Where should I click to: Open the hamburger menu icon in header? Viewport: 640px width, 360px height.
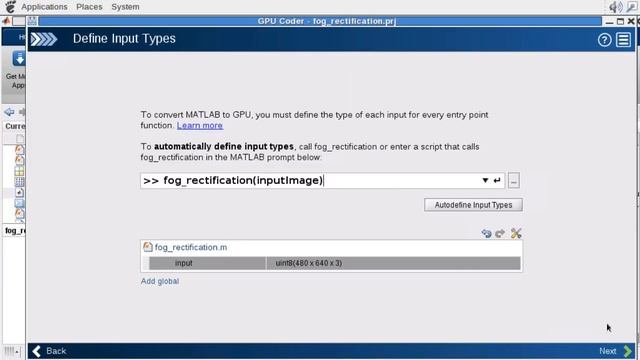click(624, 40)
